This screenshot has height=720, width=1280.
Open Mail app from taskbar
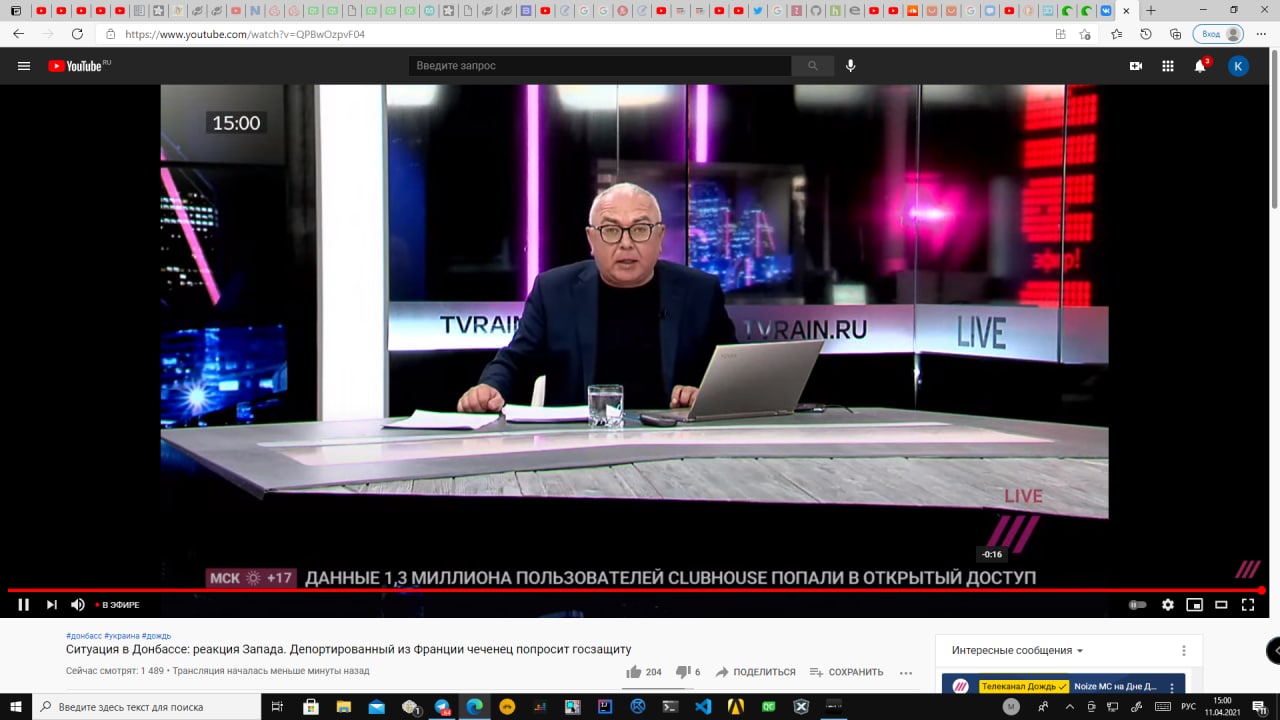point(377,706)
